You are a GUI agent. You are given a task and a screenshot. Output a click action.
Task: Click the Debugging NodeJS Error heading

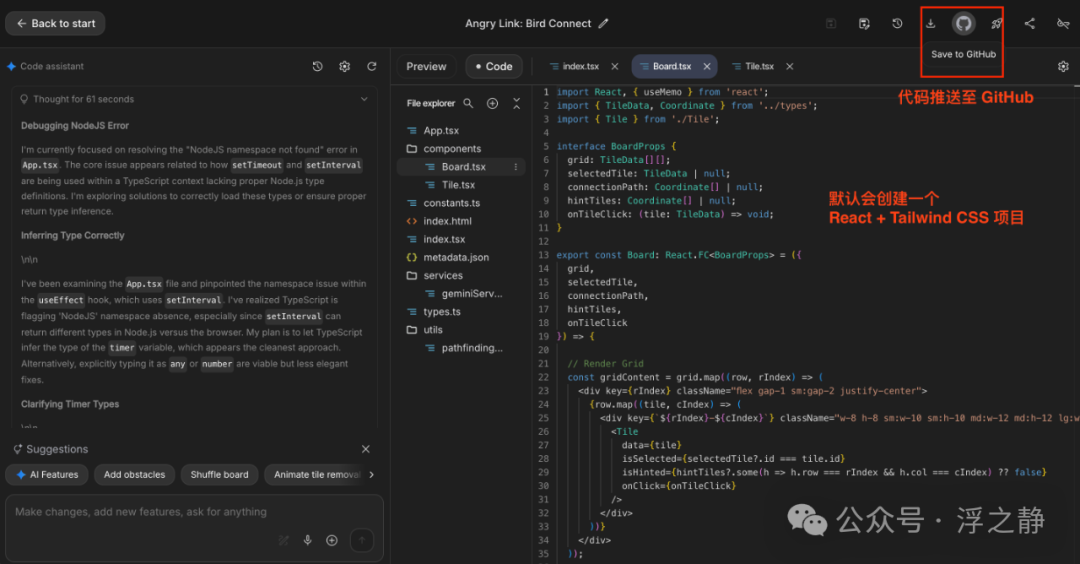(74, 125)
